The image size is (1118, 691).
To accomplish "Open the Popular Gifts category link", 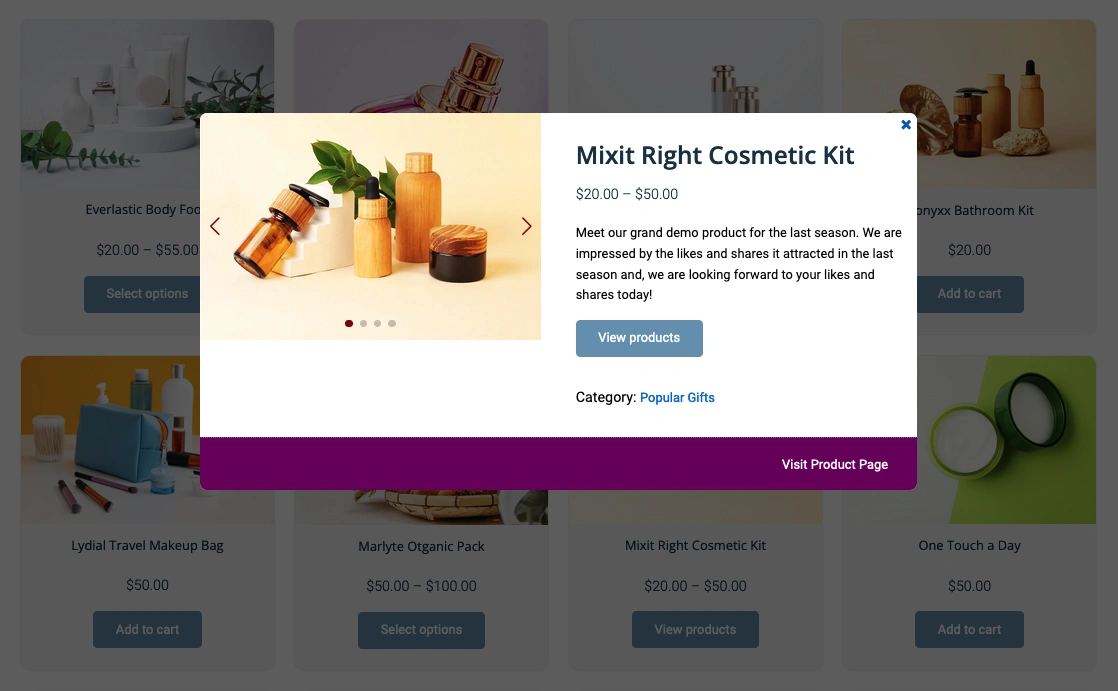I will (677, 398).
